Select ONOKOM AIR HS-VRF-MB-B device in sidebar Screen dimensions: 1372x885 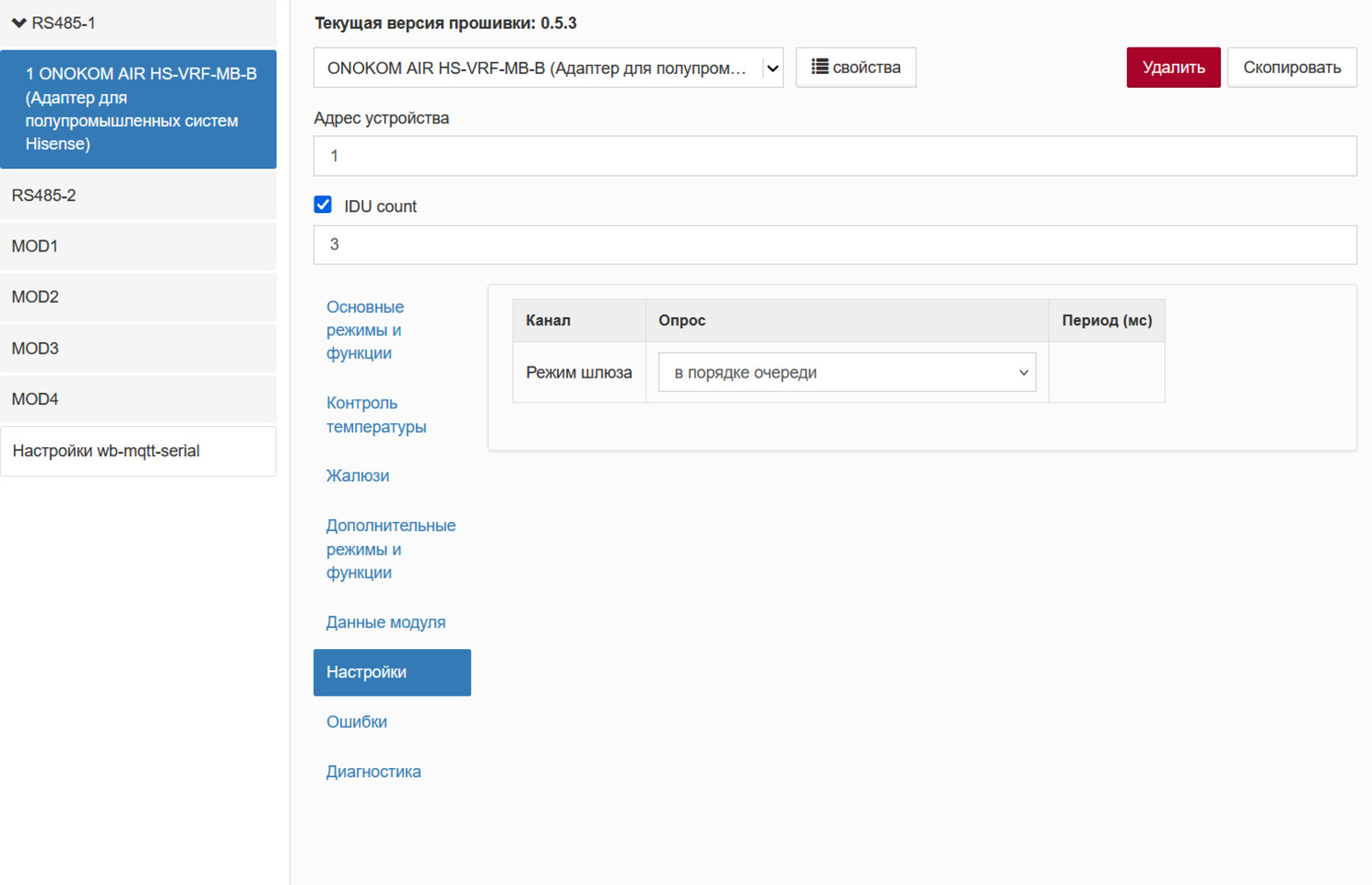[139, 109]
